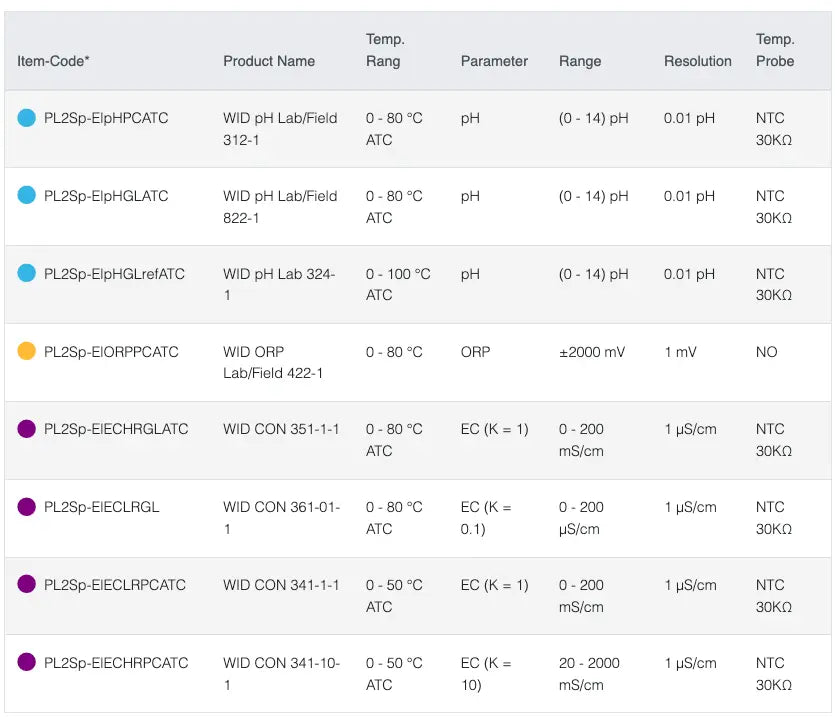This screenshot has height=717, width=835.
Task: Select the purple dot next to PL2Sp-ElECLRGL
Action: 26,507
